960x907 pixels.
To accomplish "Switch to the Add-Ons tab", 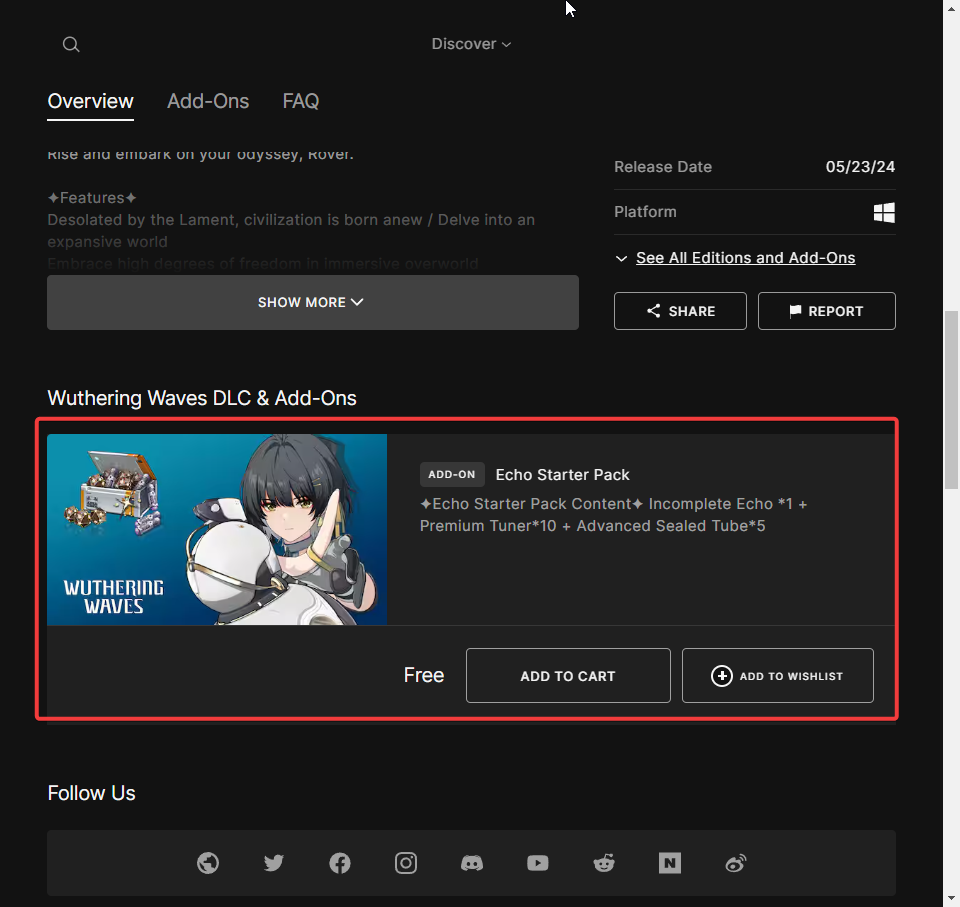I will pos(208,101).
